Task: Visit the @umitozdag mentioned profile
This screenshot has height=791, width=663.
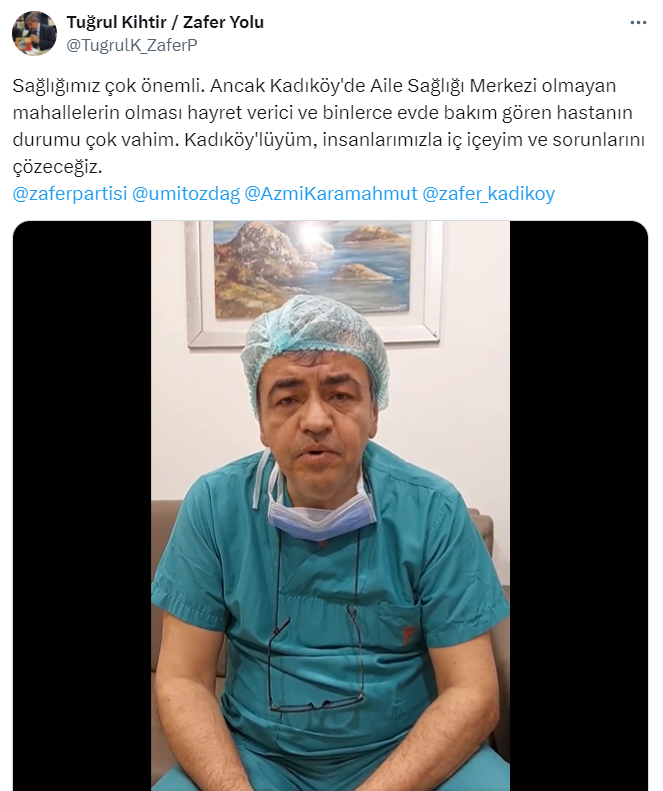Action: pyautogui.click(x=186, y=194)
